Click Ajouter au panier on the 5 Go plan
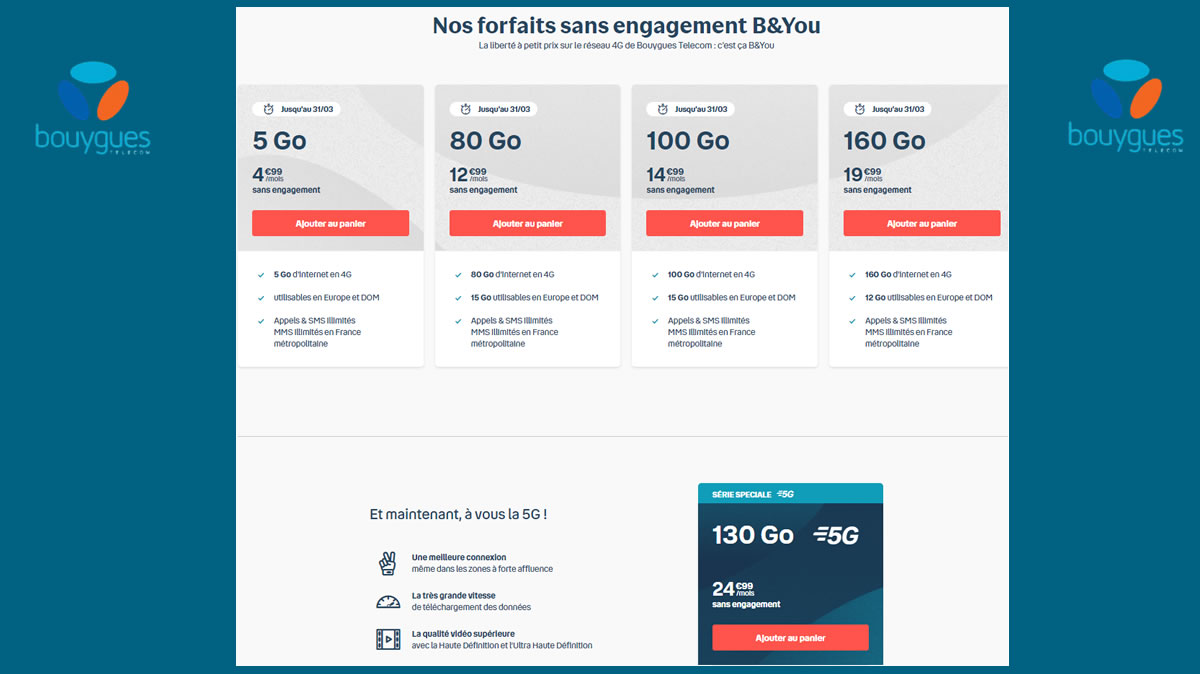The height and width of the screenshot is (674, 1200). 330,223
